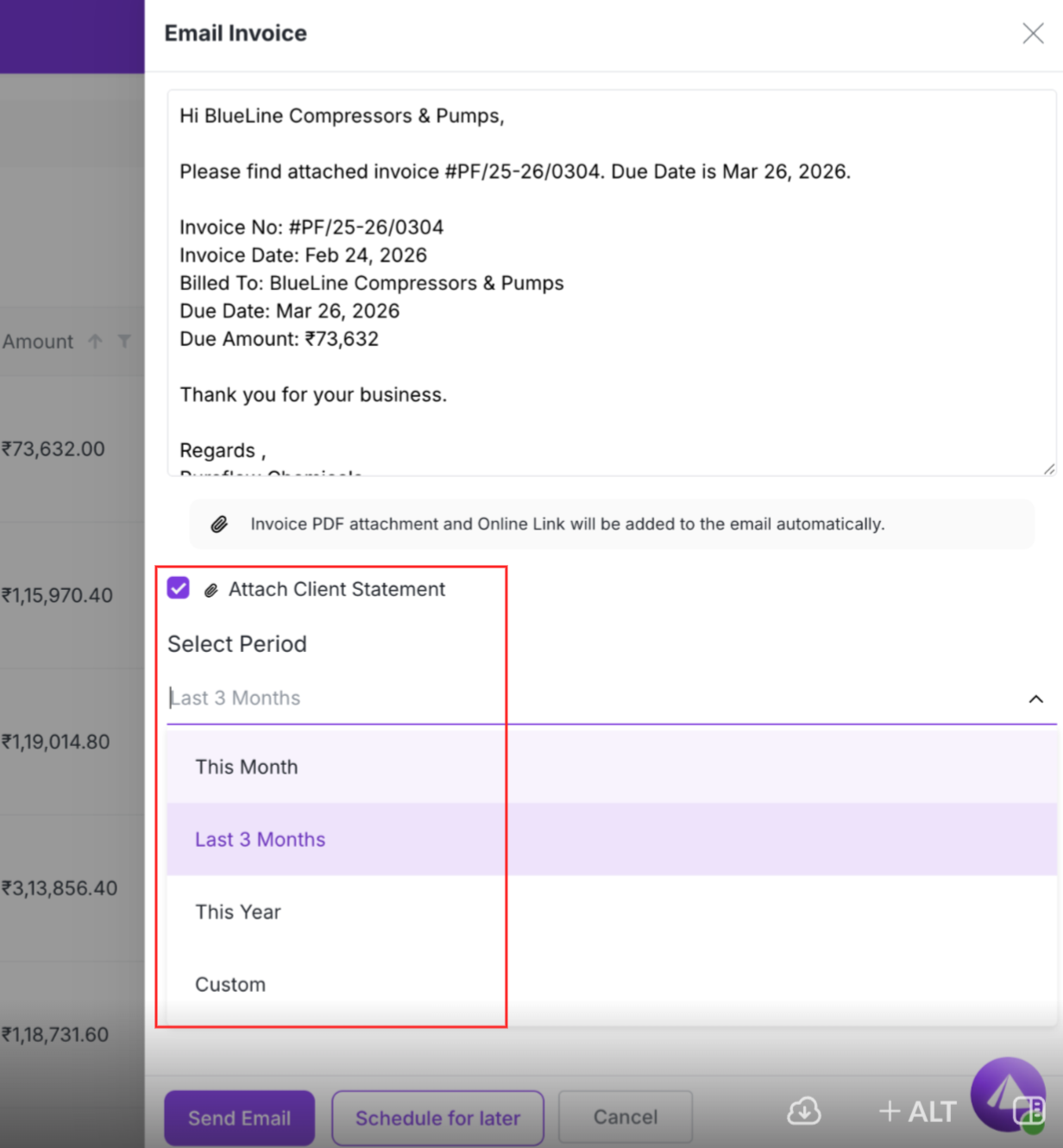Click the Amount column sort arrow
Viewport: 1063px width, 1148px height.
point(95,342)
